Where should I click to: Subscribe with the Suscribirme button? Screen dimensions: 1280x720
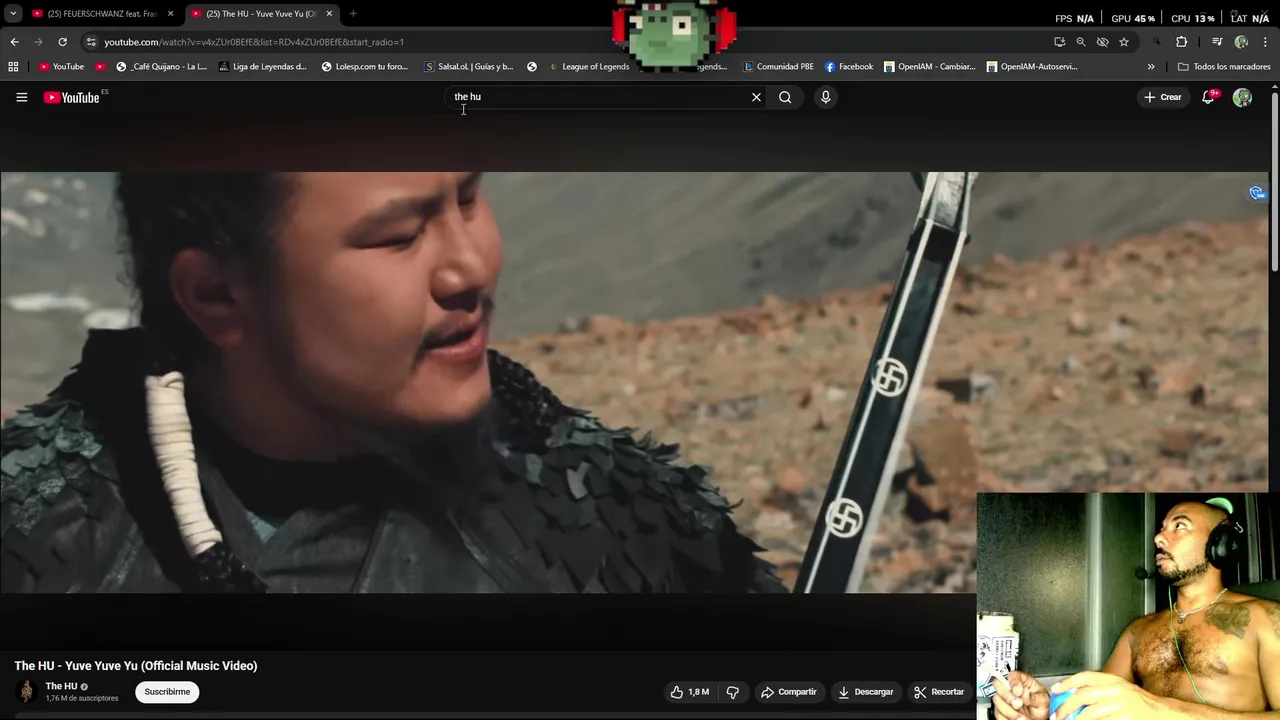pyautogui.click(x=167, y=692)
